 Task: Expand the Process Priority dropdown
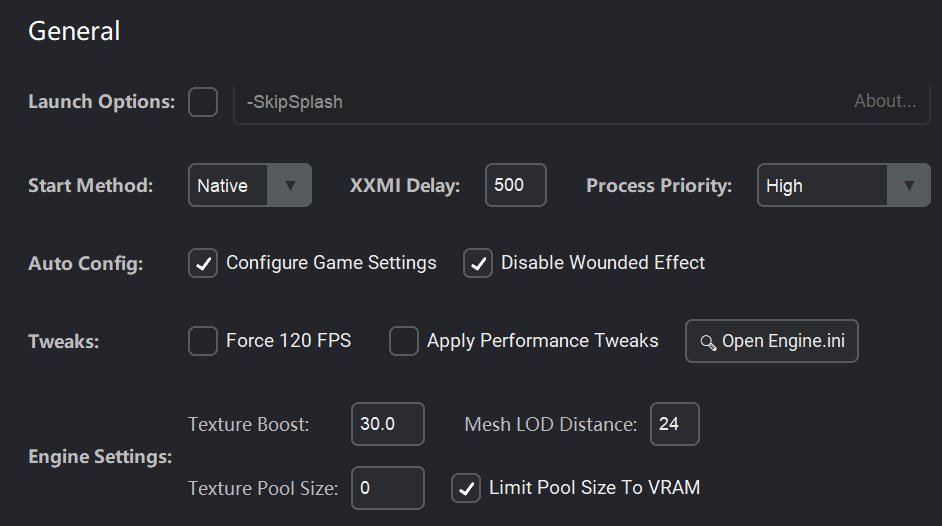[x=843, y=185]
